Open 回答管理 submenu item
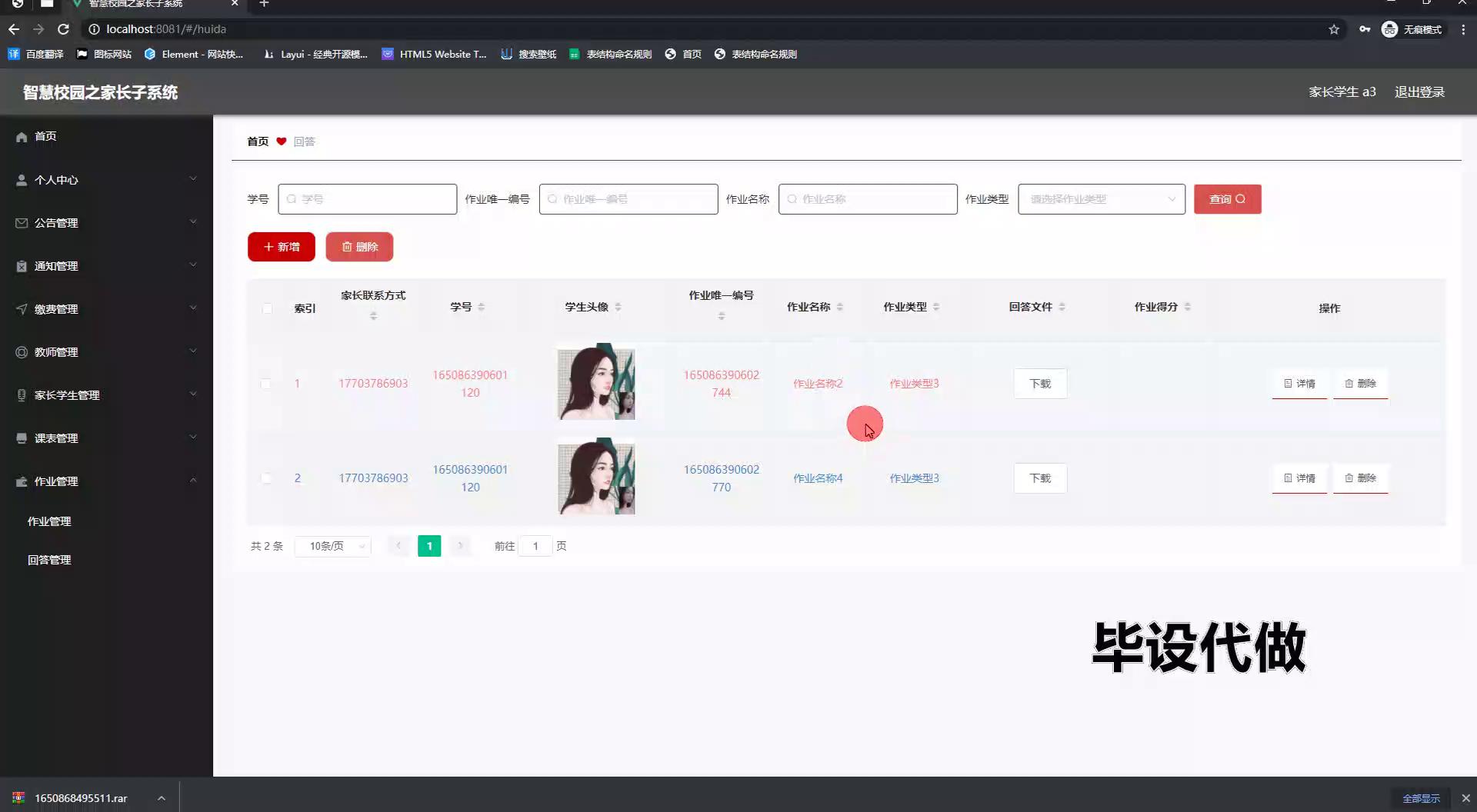1477x812 pixels. (49, 560)
